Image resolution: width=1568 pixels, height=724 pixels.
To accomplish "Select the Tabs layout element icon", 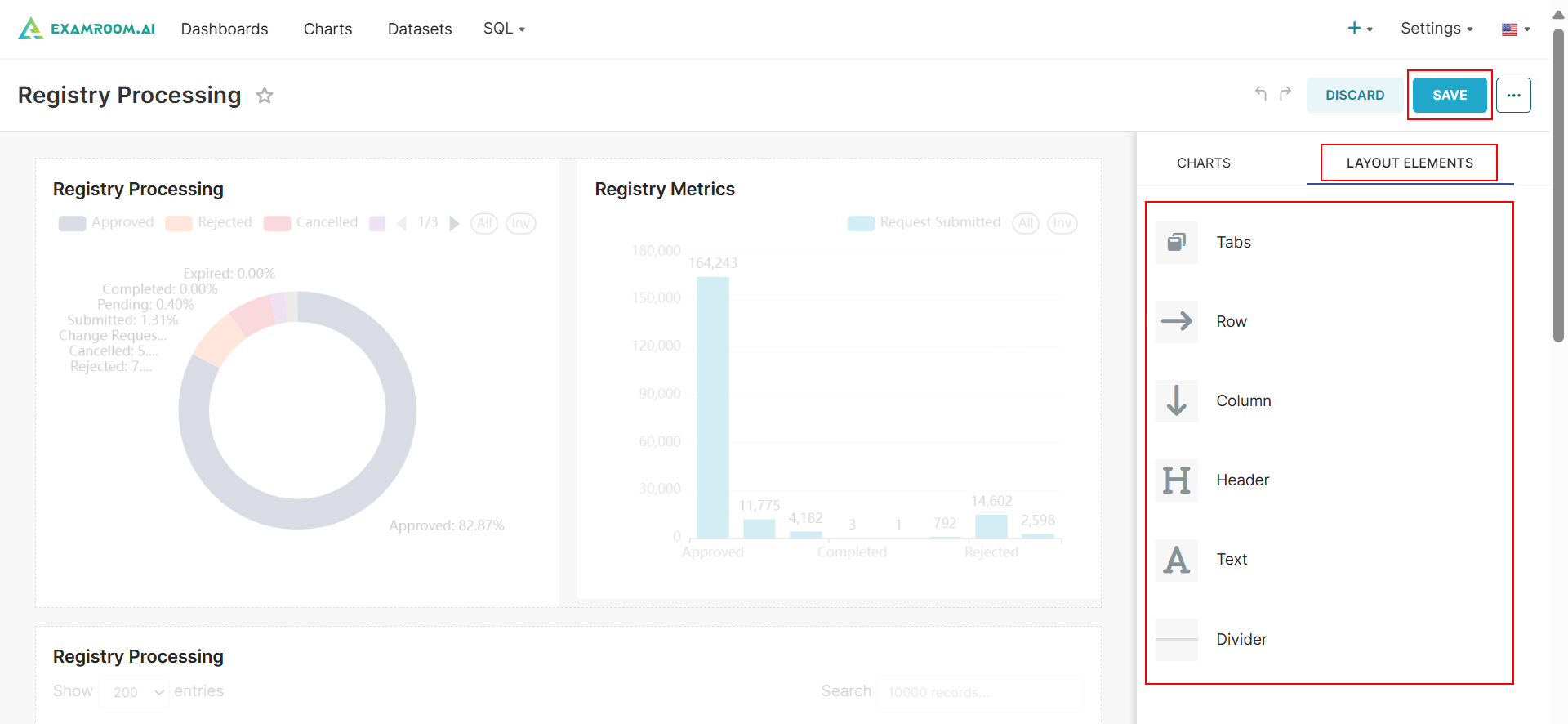I will coord(1177,243).
